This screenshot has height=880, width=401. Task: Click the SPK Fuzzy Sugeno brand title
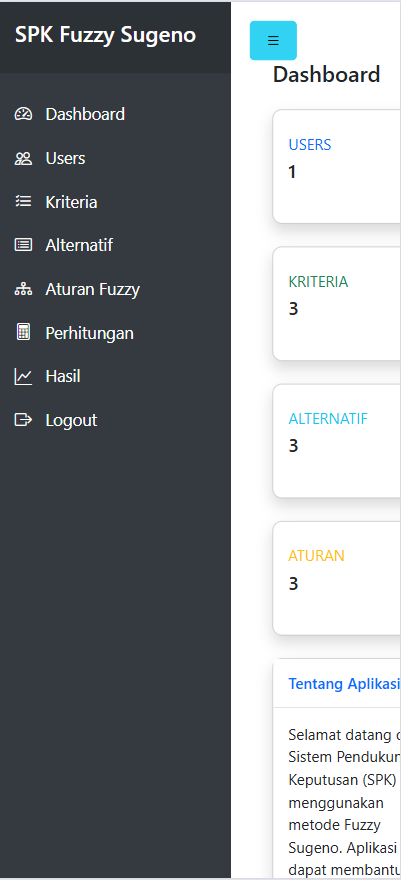coord(105,35)
